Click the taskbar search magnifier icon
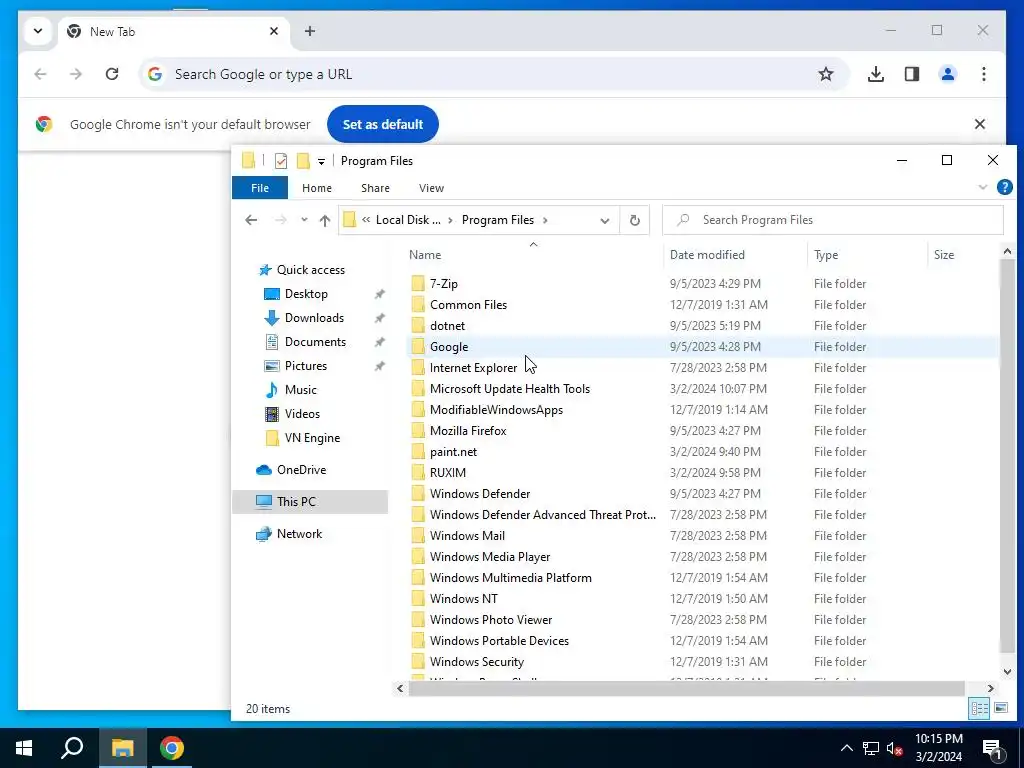The height and width of the screenshot is (768, 1024). coord(72,748)
